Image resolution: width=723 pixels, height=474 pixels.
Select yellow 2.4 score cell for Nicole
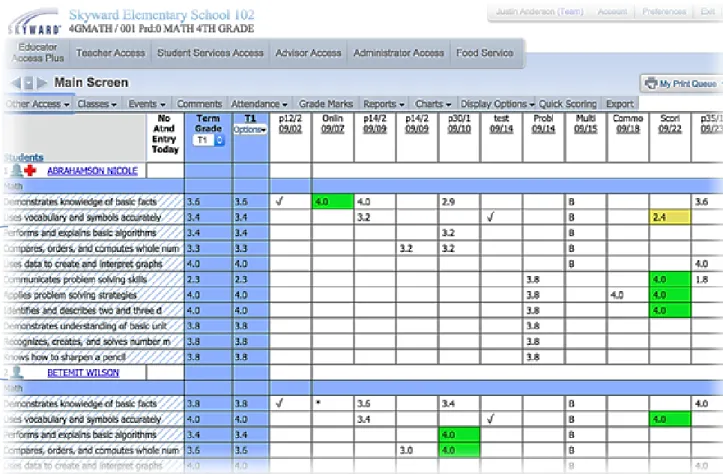pyautogui.click(x=670, y=217)
